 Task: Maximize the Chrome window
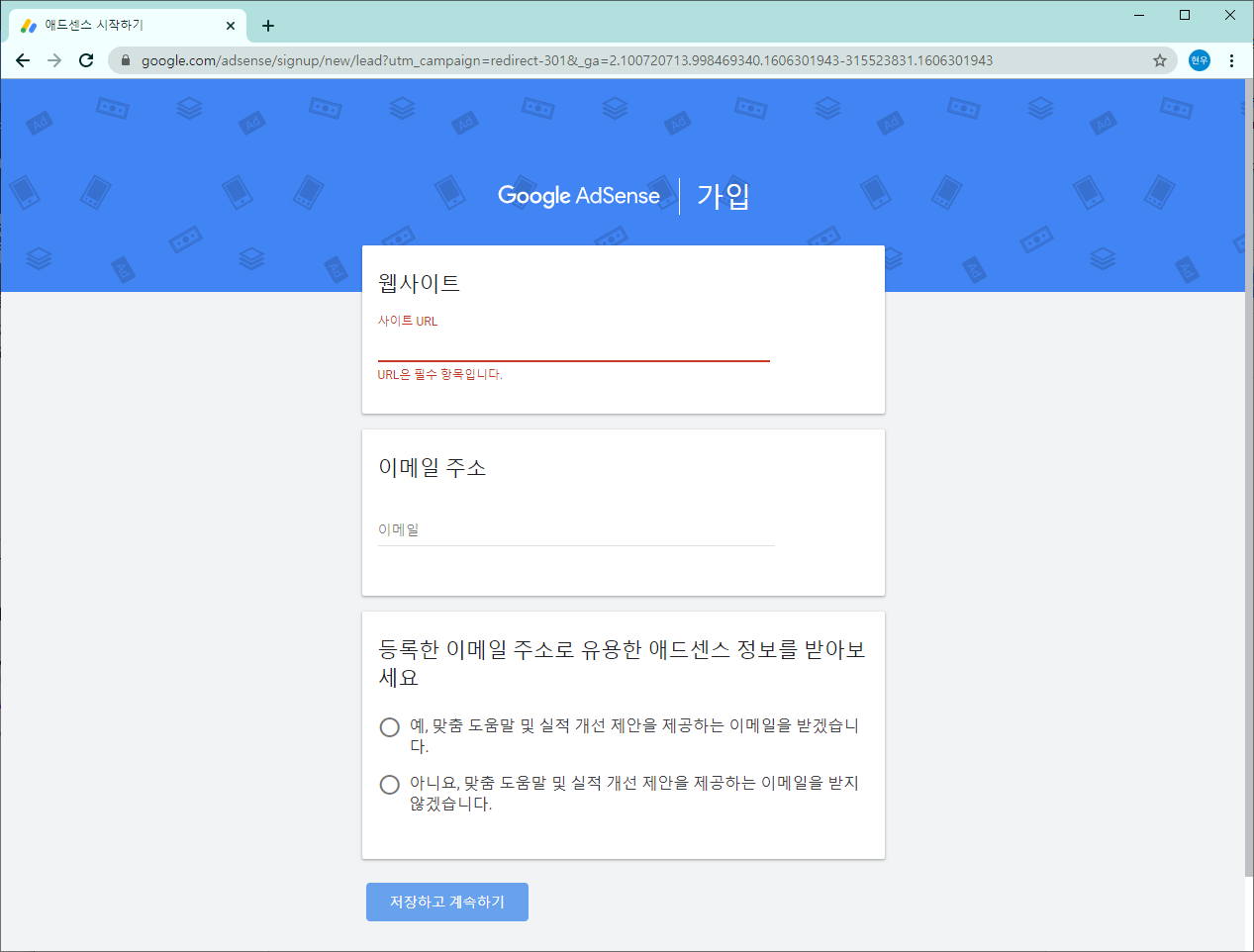(1185, 15)
